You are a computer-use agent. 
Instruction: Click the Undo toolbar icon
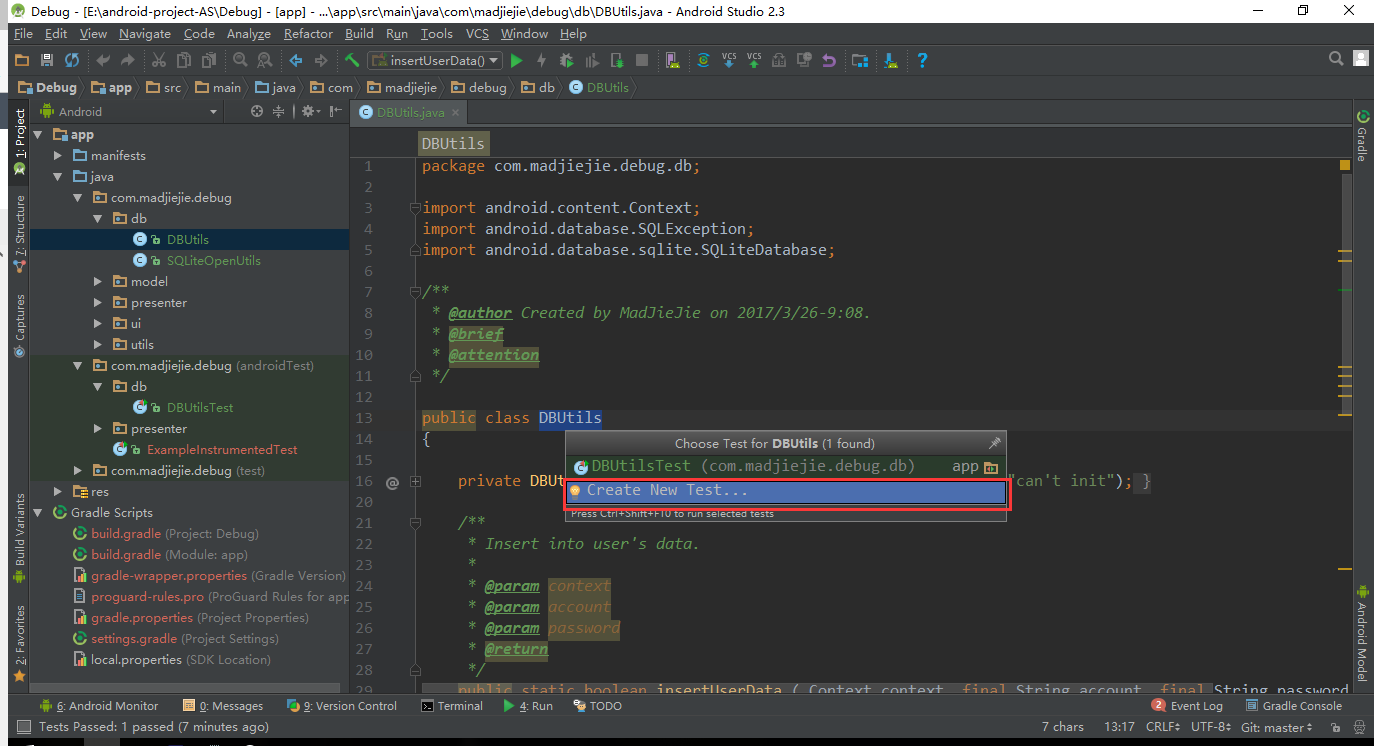103,60
